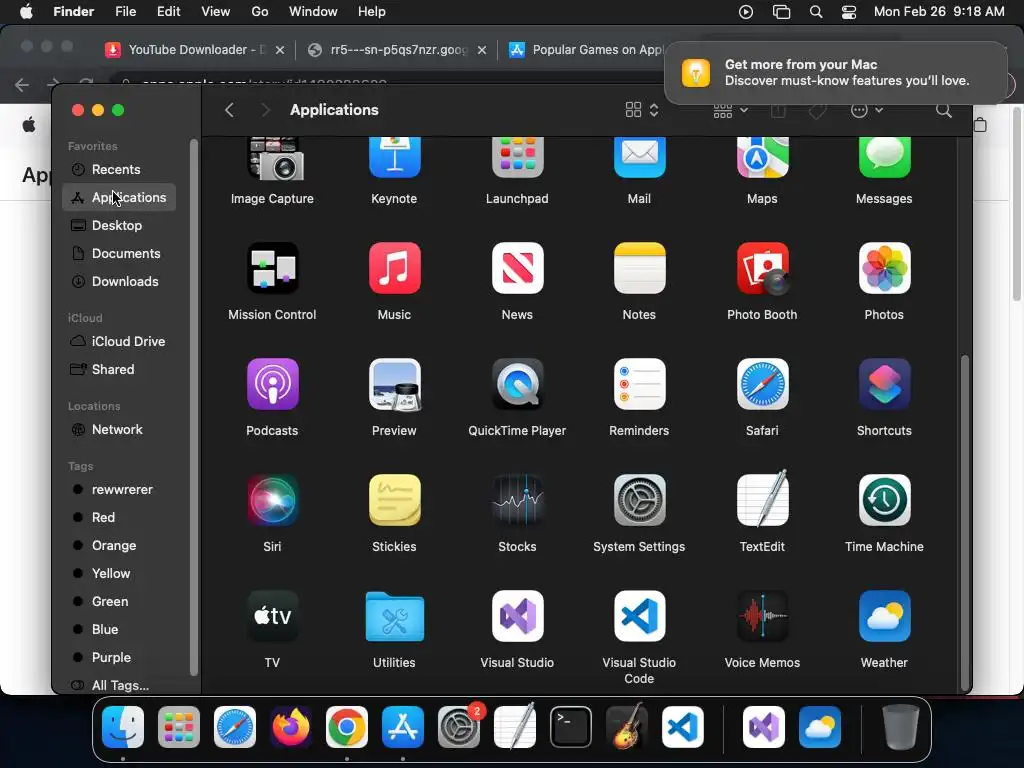Open the Photos app icon
Image resolution: width=1024 pixels, height=768 pixels.
tap(884, 268)
